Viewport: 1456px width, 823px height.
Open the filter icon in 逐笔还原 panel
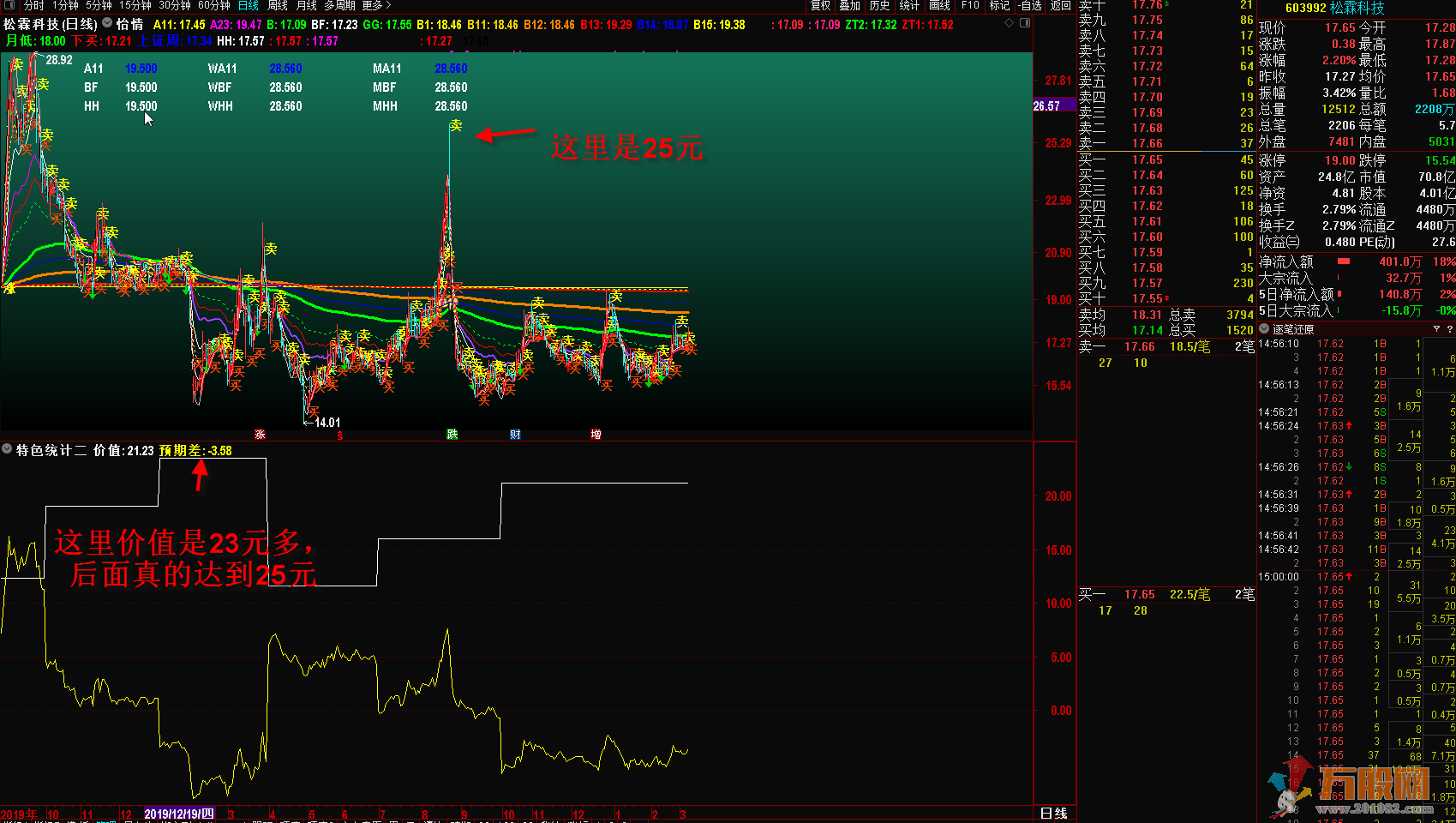(1436, 329)
